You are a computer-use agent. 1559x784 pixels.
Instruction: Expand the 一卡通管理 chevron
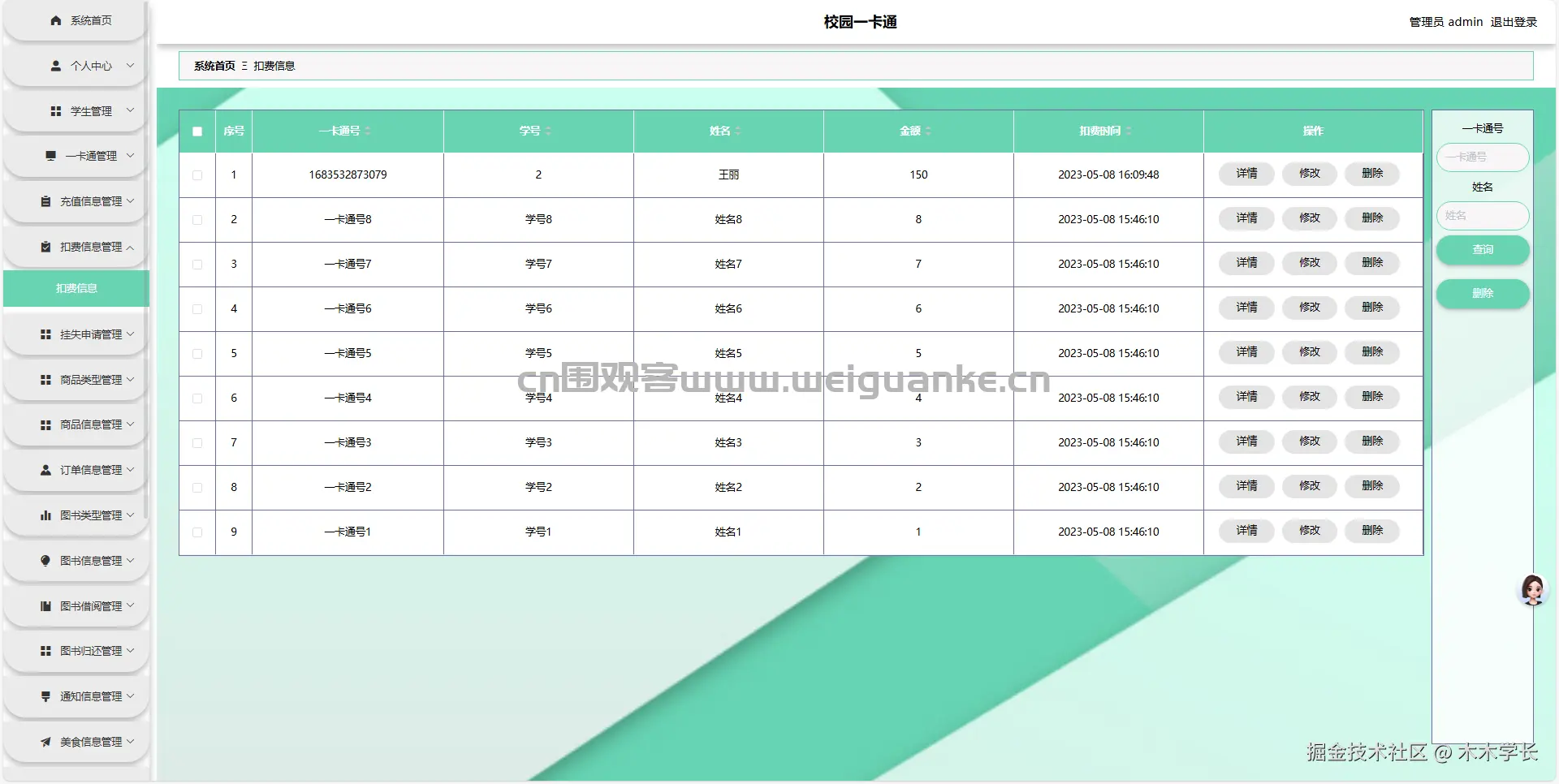click(x=130, y=155)
